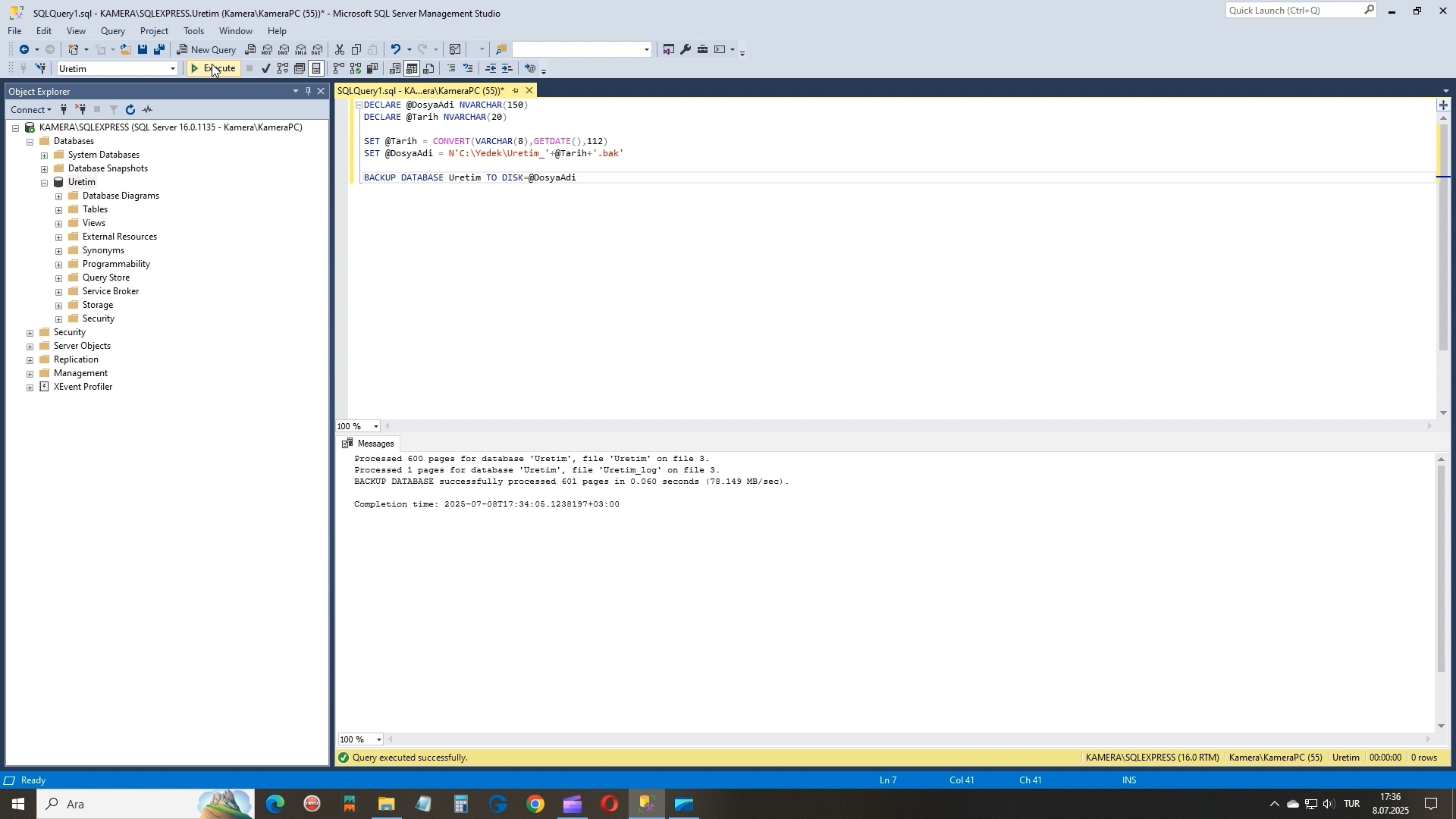
Task: Open the Window menu
Action: tap(235, 31)
